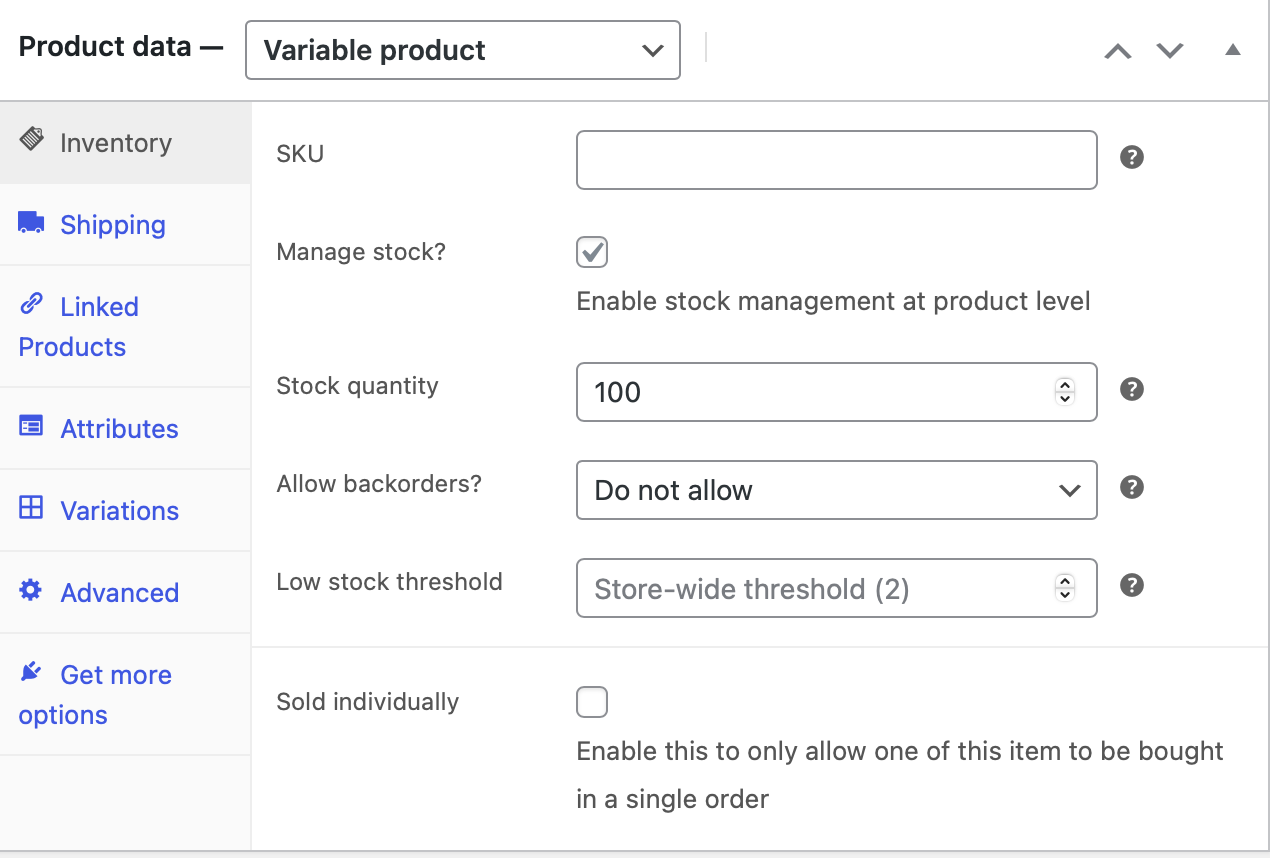
Task: Click the Get more options plug icon
Action: 32,672
